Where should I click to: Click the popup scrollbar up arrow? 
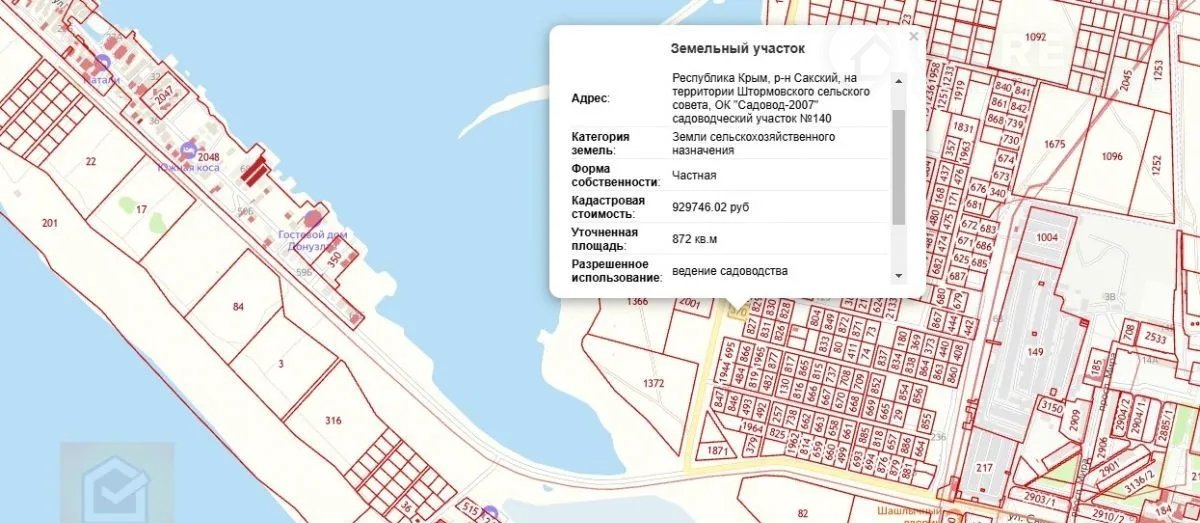click(x=898, y=79)
